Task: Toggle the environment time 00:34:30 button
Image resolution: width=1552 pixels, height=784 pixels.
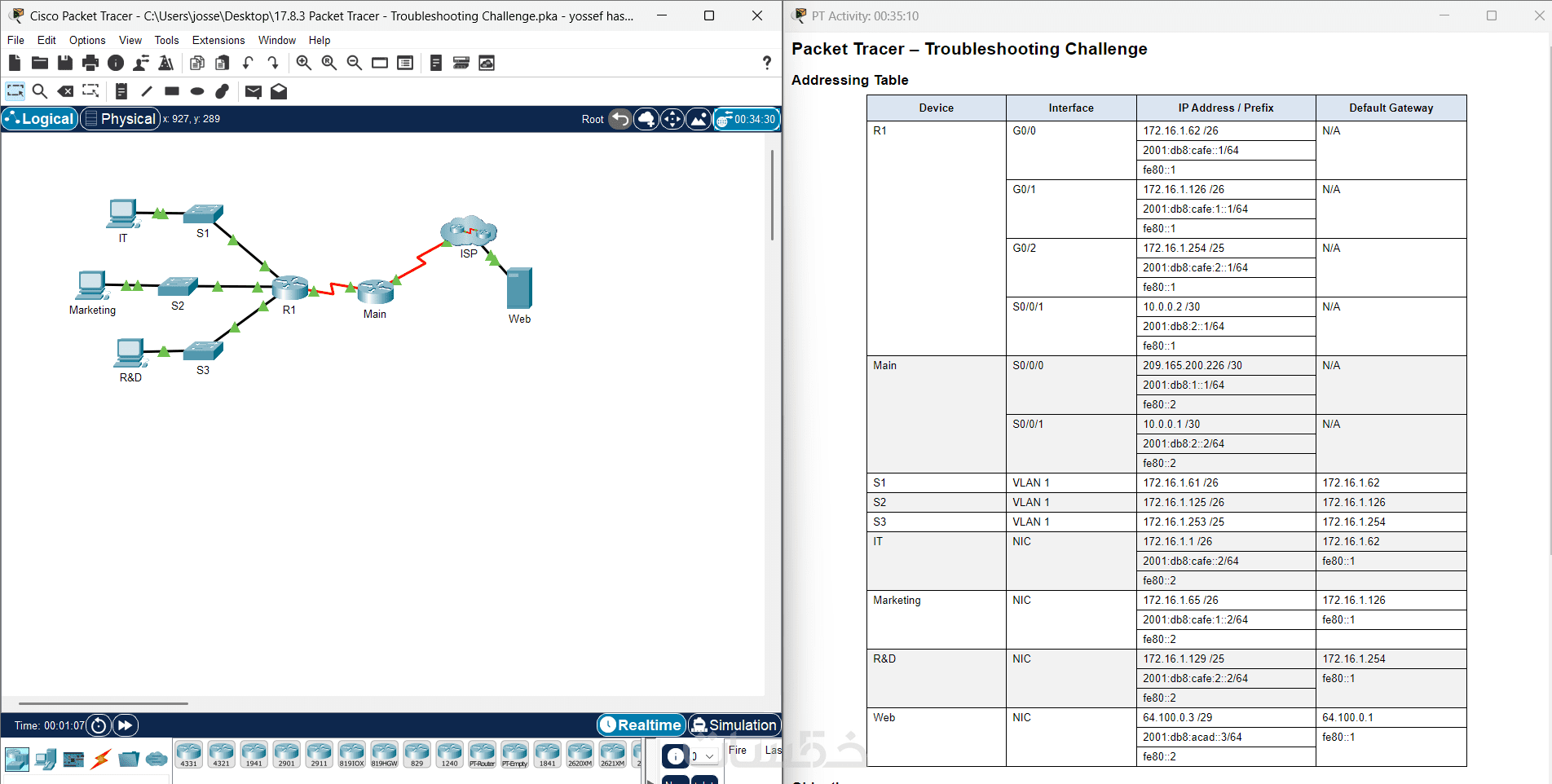Action: pos(747,119)
